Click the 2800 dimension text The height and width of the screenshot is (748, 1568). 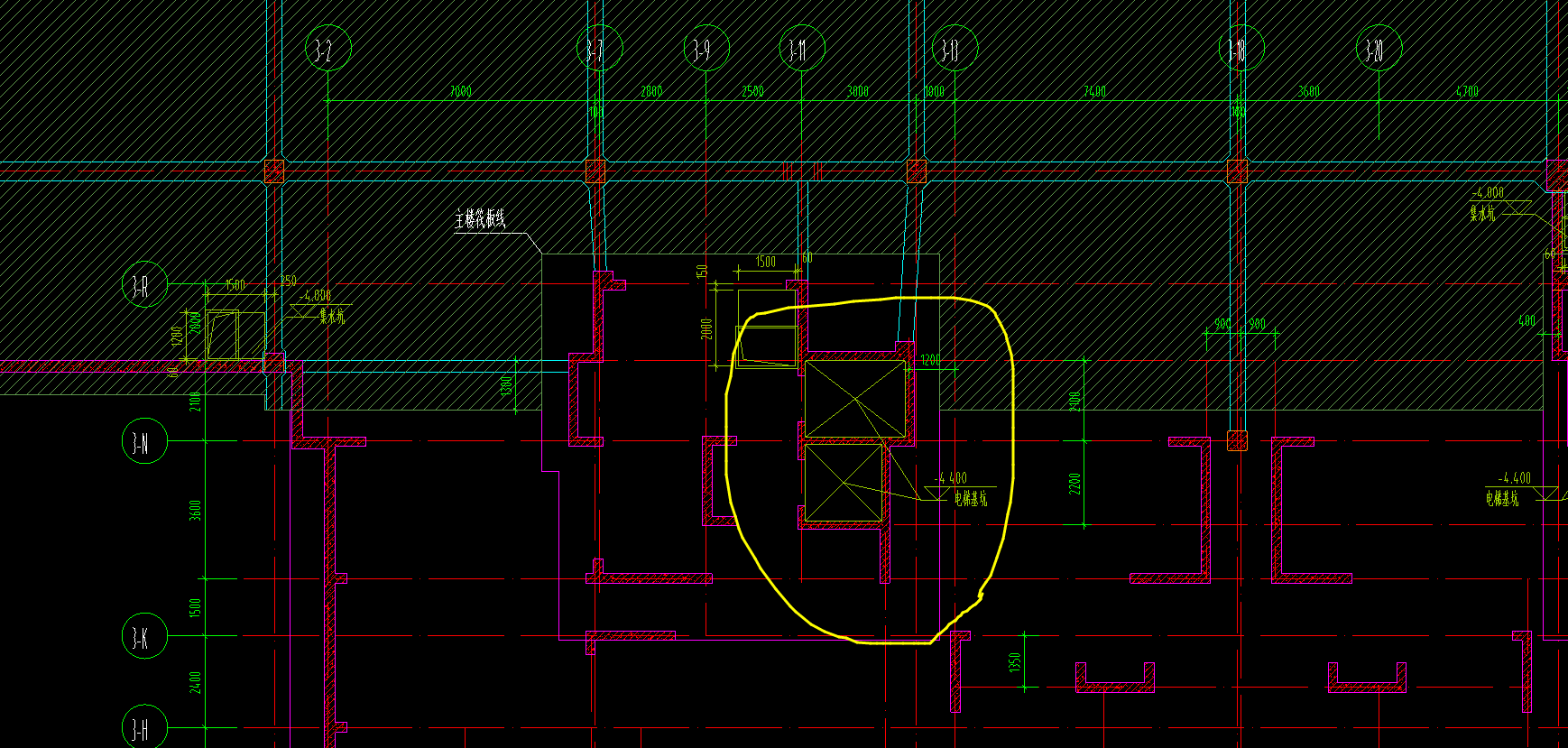pos(651,91)
